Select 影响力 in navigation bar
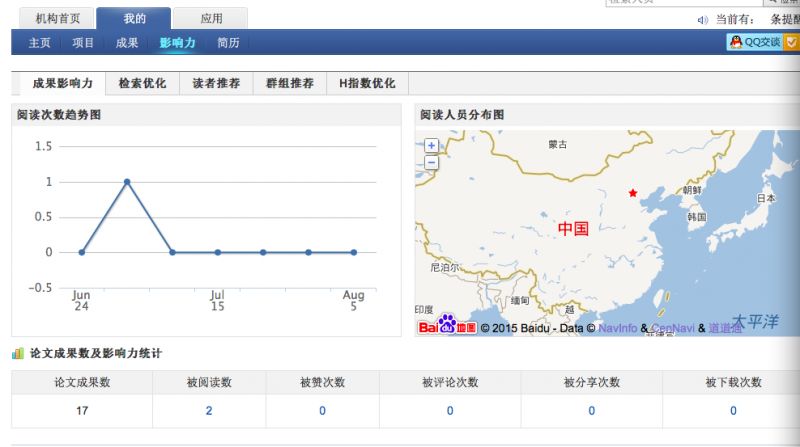The height and width of the screenshot is (447, 800). point(177,43)
